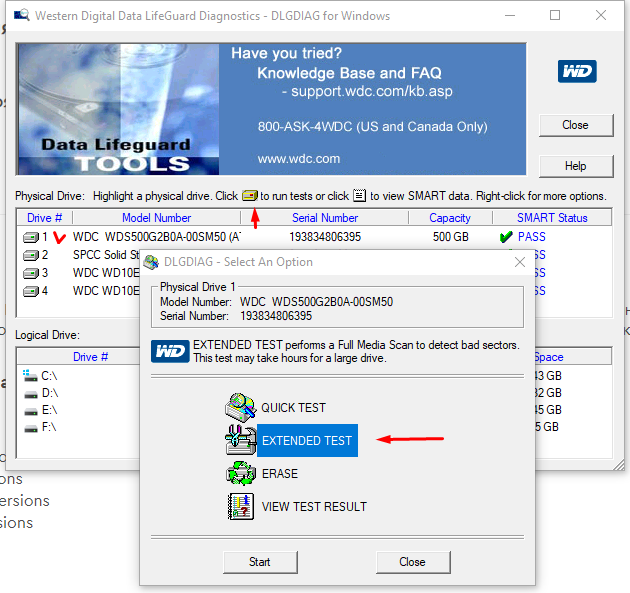Choose the ERASE option label
This screenshot has height=593, width=630.
tap(280, 473)
